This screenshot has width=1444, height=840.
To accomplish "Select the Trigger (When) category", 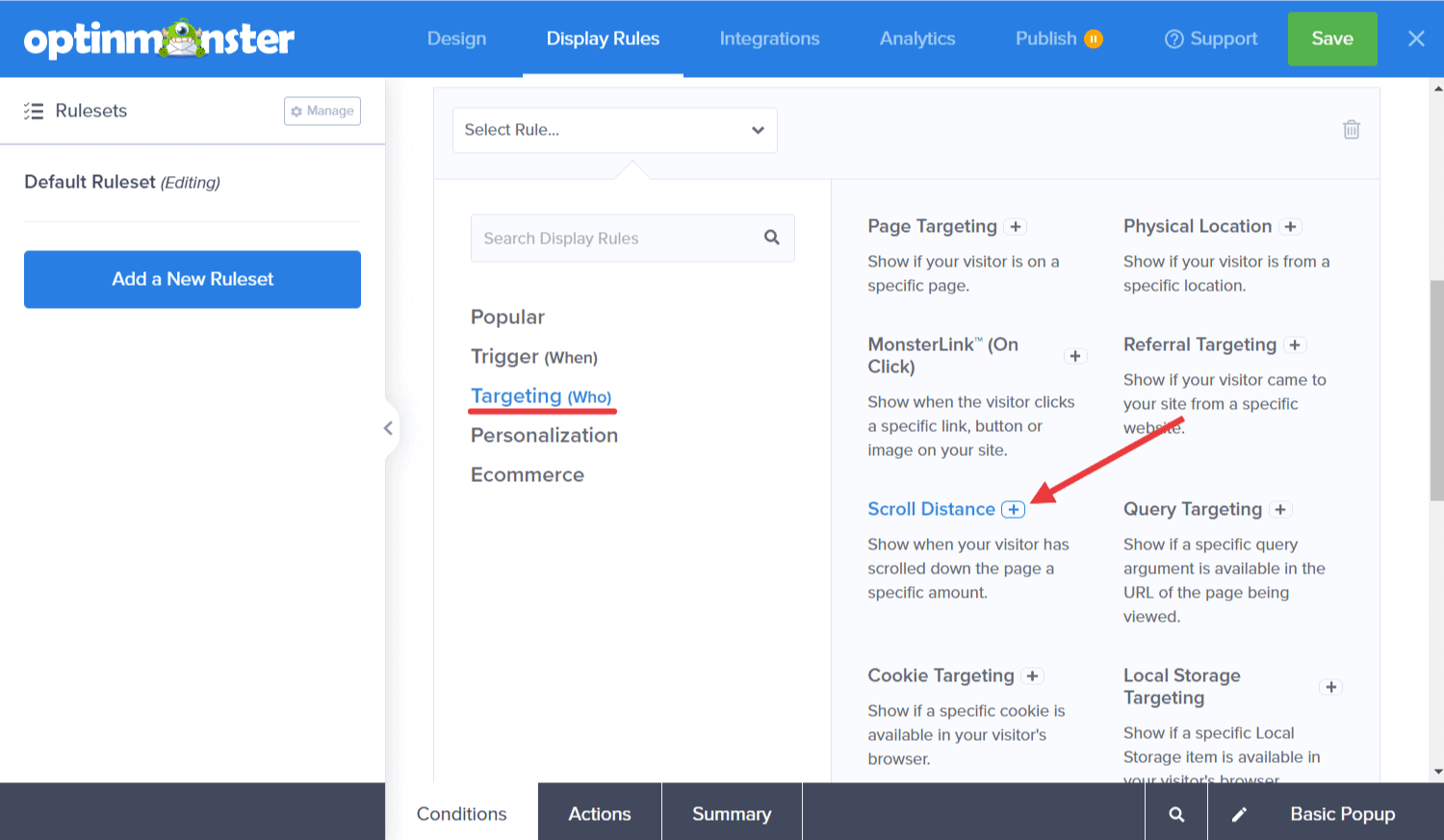I will (x=534, y=357).
